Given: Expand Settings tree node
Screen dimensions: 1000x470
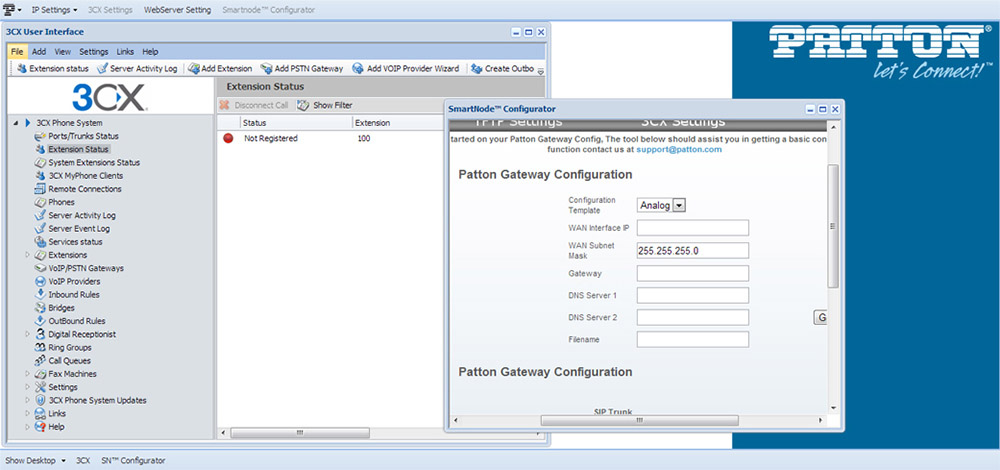Looking at the screenshot, I should point(27,387).
